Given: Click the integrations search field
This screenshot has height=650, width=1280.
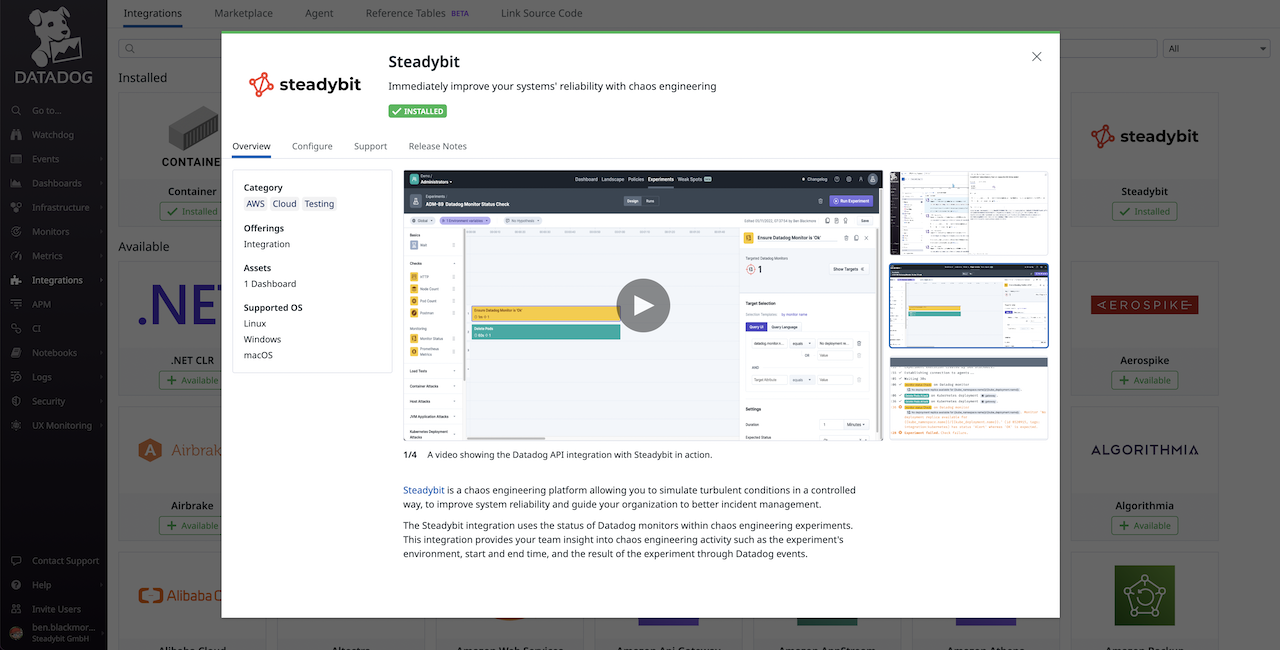Looking at the screenshot, I should coord(638,49).
